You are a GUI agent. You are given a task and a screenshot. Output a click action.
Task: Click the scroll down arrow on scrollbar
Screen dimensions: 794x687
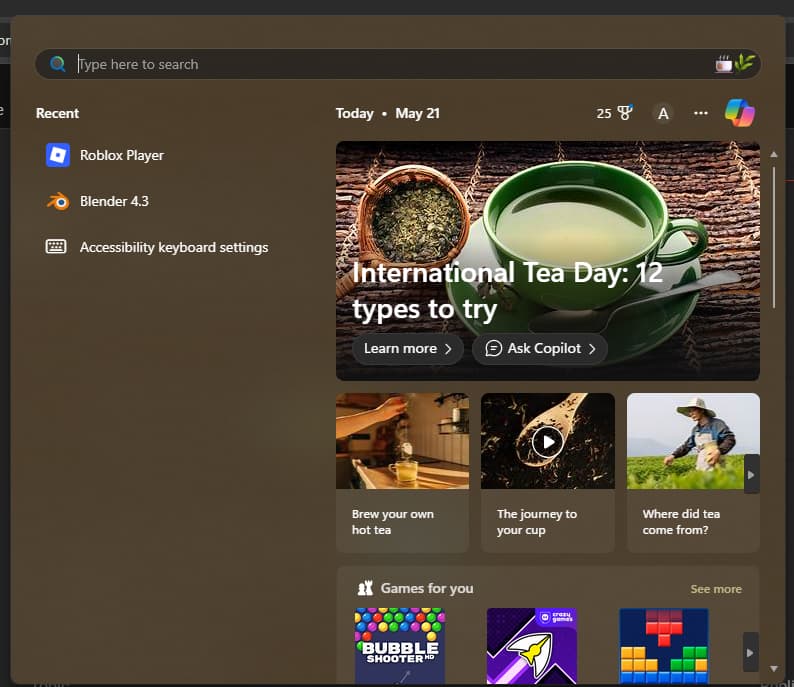point(774,668)
